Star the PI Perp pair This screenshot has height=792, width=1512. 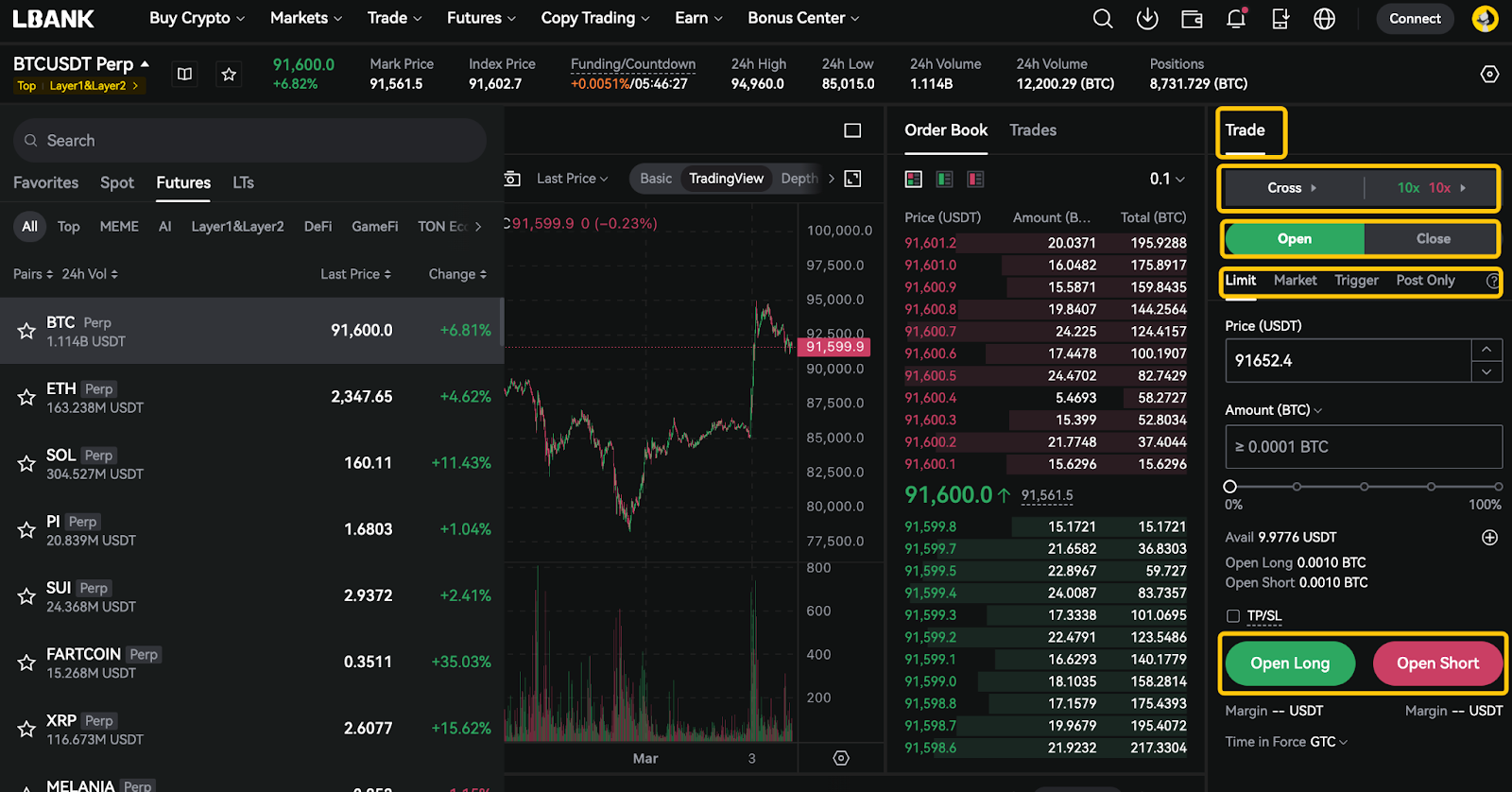(26, 529)
